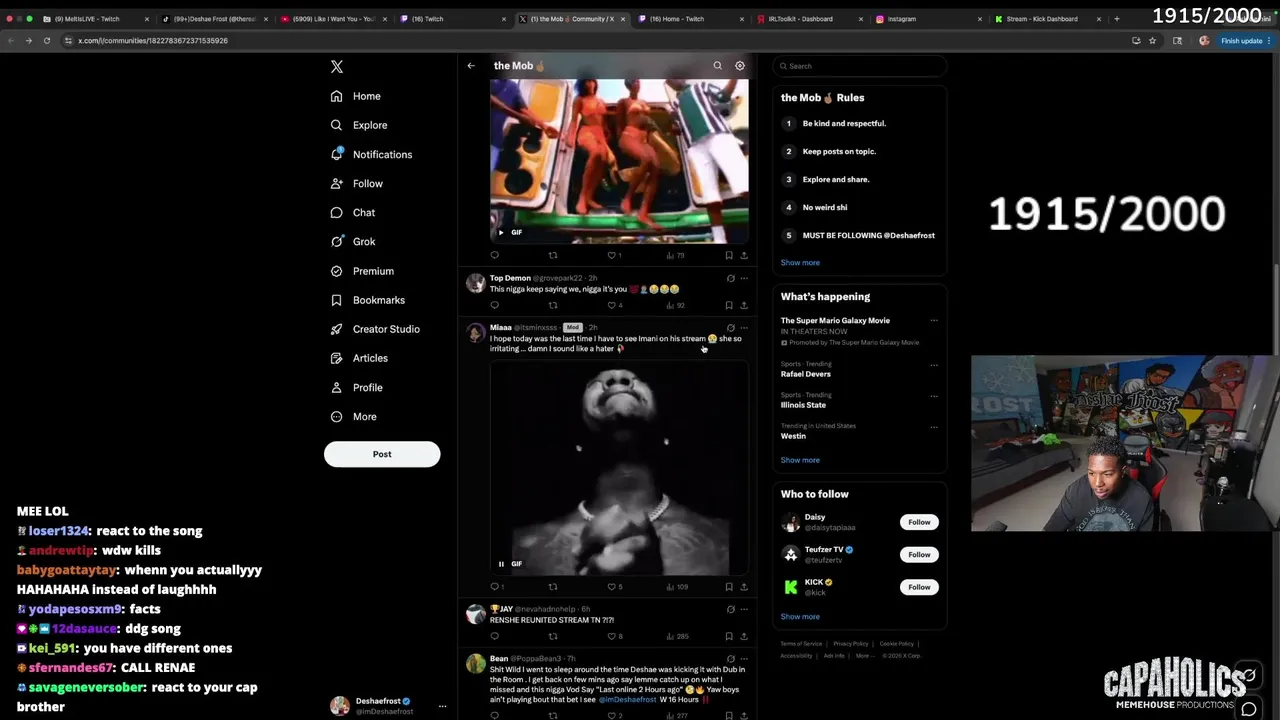Like JAY's RENSHE REUNITED post
The height and width of the screenshot is (720, 1280).
pyautogui.click(x=612, y=636)
